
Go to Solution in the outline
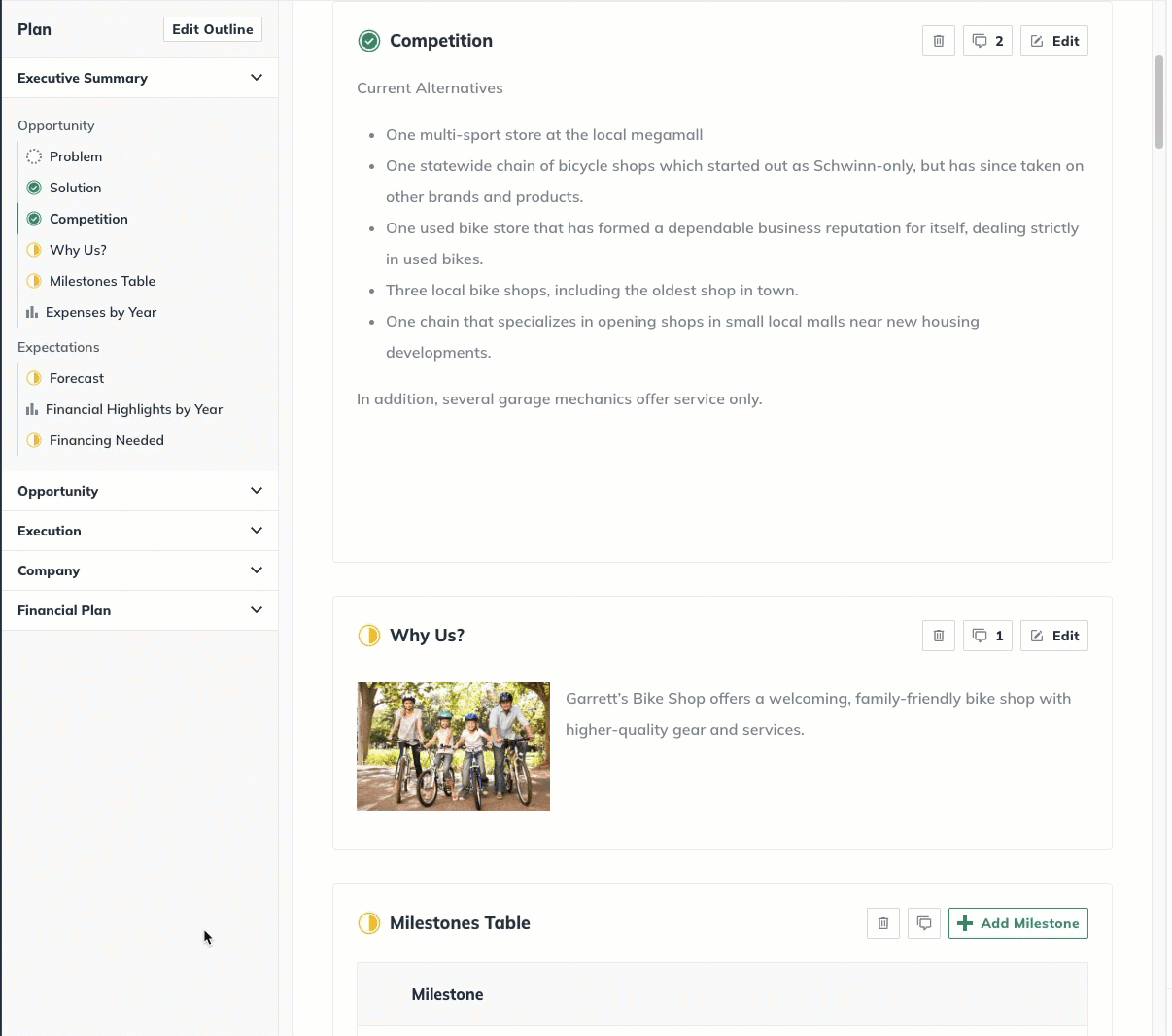pyautogui.click(x=76, y=188)
